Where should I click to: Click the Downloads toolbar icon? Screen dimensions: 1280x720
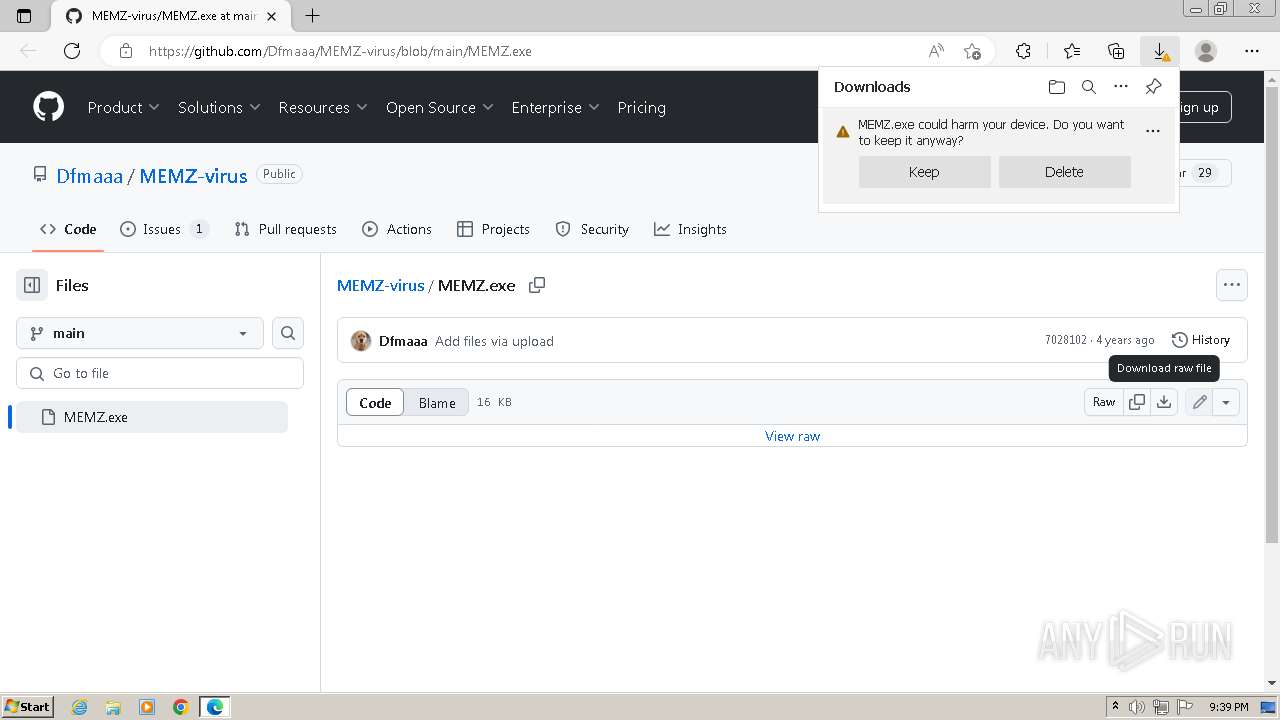1160,51
